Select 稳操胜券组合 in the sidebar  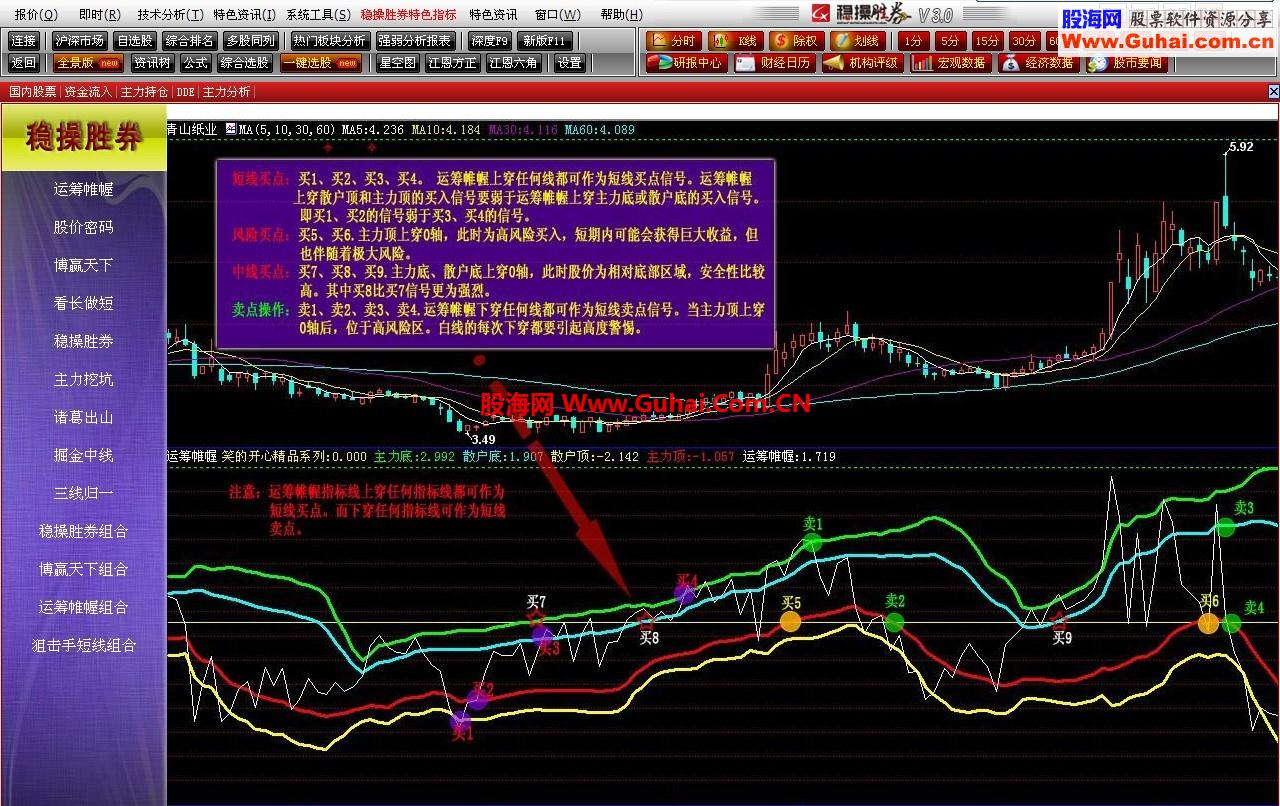point(84,531)
